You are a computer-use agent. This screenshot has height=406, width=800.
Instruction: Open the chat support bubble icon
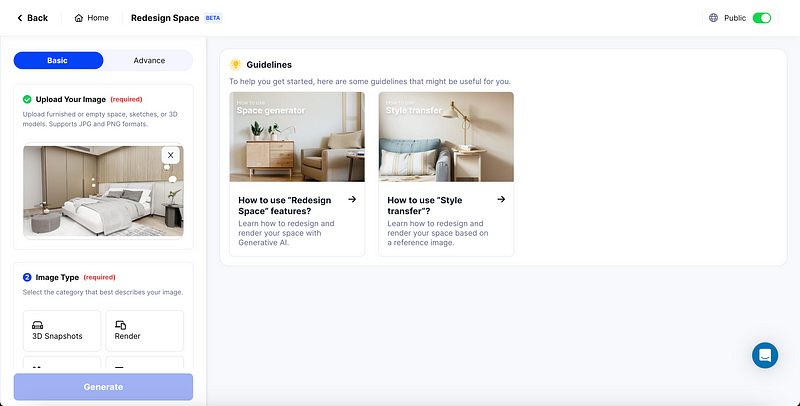pos(765,356)
